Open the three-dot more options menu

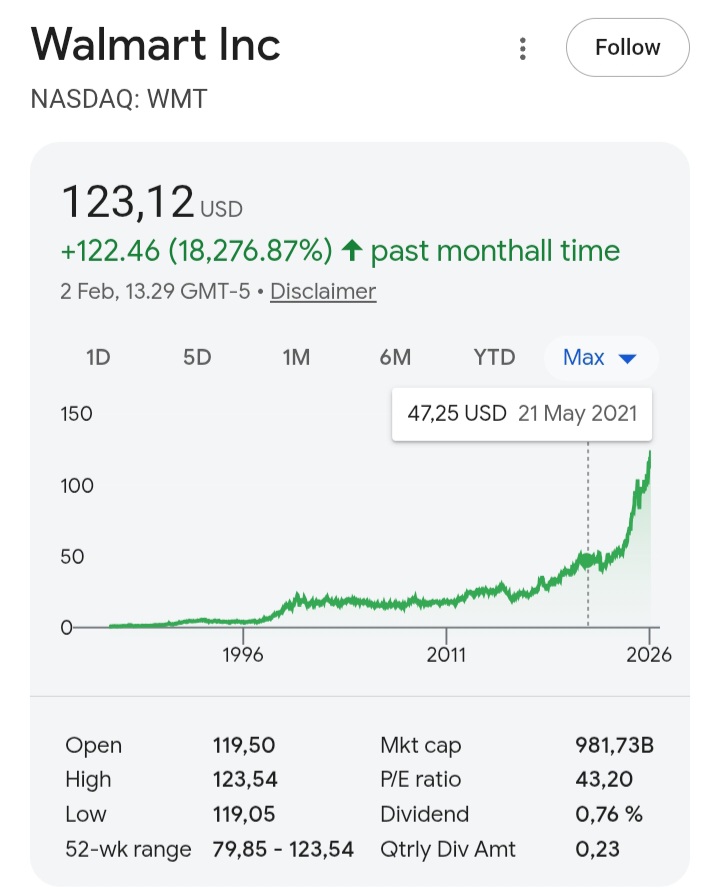click(521, 48)
